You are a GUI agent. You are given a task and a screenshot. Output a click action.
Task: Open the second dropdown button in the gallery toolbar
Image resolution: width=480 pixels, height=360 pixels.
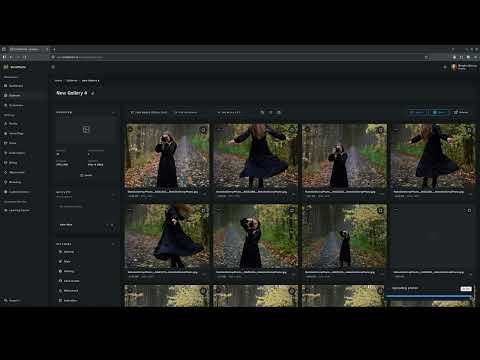coord(186,113)
